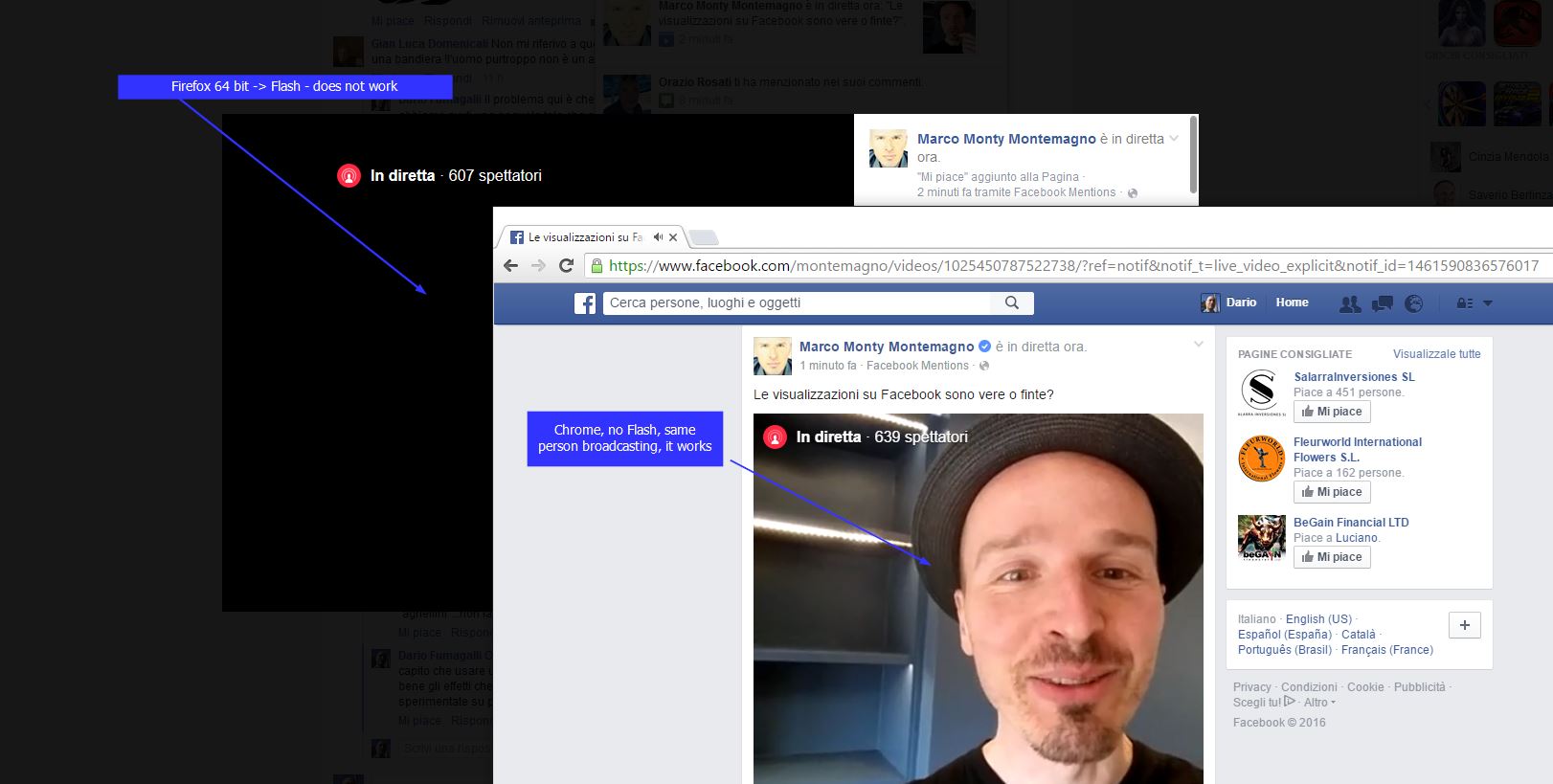Viewport: 1553px width, 784px height.
Task: Switch language to Français (France)
Action: [x=1387, y=650]
